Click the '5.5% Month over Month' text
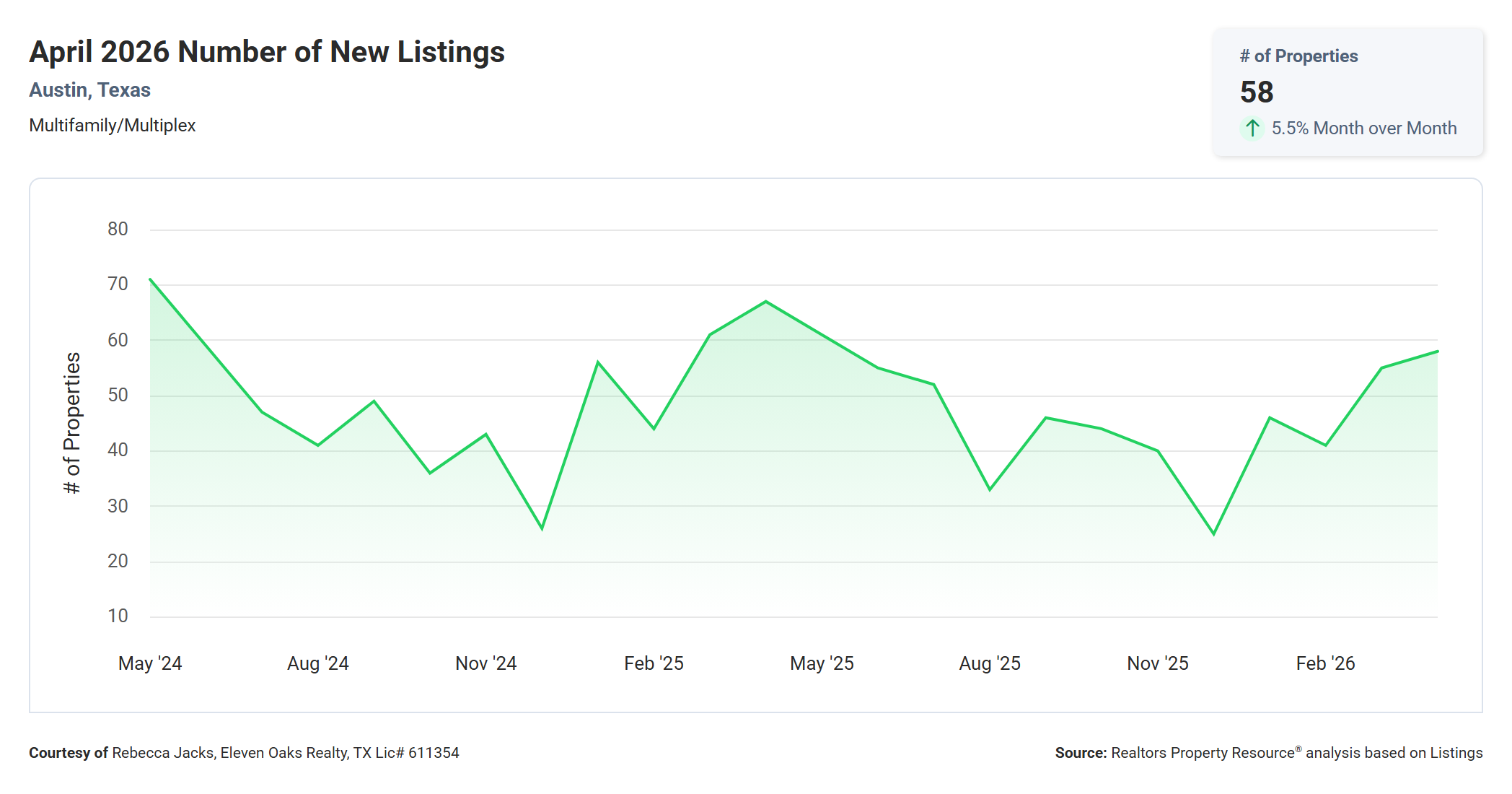 coord(1364,128)
